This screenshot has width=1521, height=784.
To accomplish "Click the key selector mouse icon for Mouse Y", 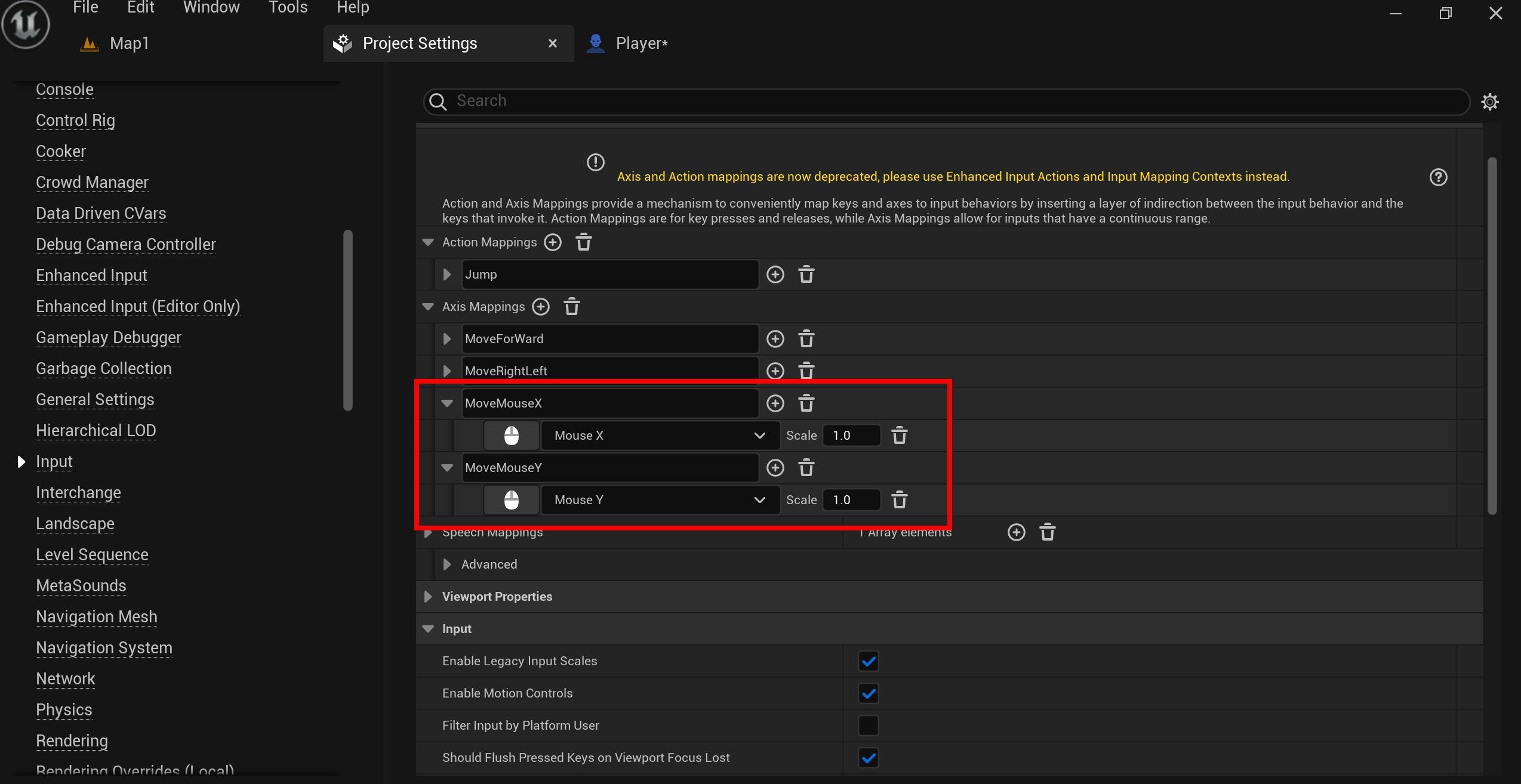I will 511,500.
